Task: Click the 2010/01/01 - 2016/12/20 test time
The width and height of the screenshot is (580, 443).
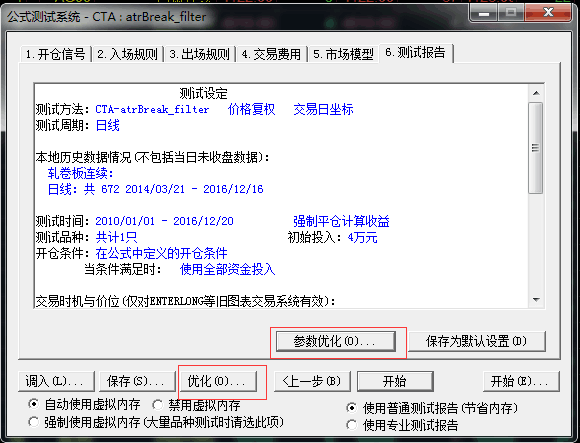Action: (165, 221)
